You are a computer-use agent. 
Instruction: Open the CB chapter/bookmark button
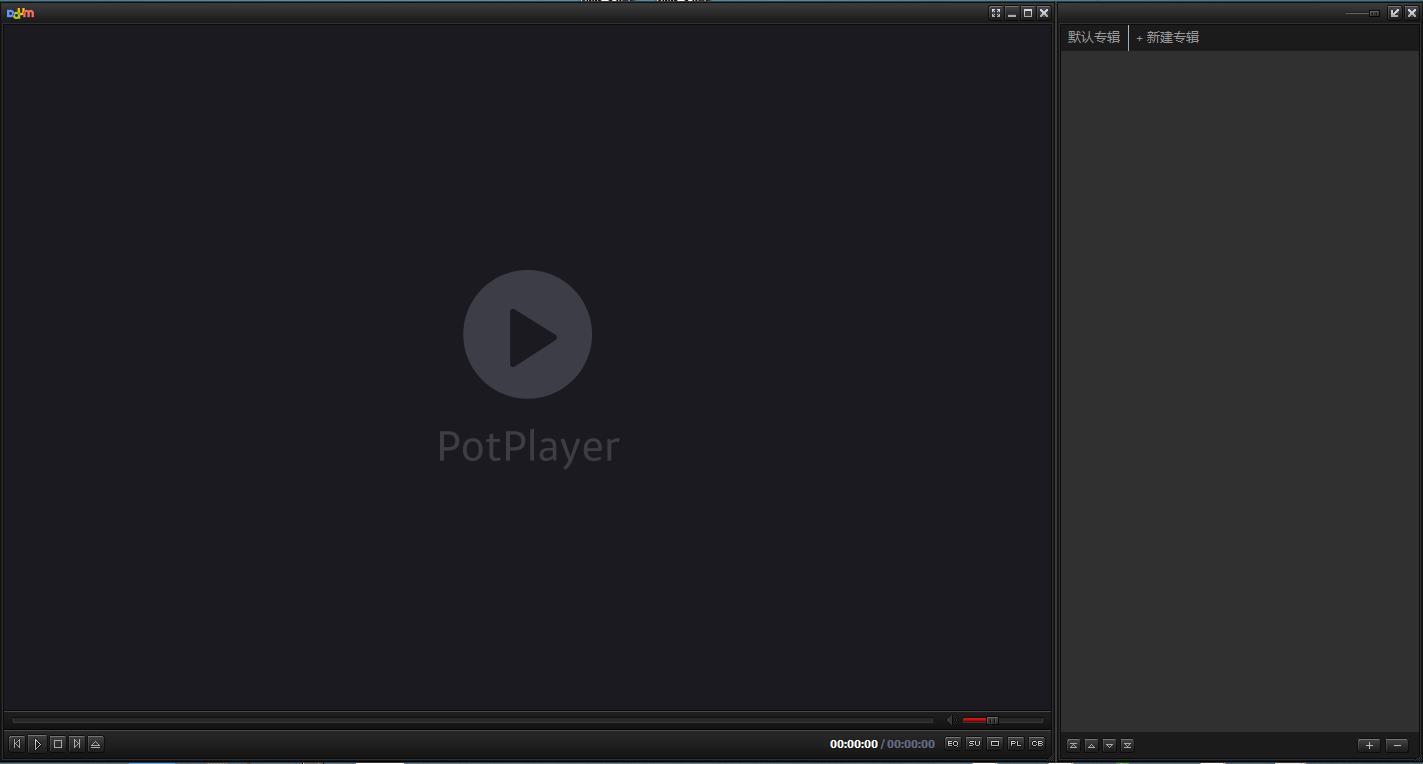(x=1037, y=743)
